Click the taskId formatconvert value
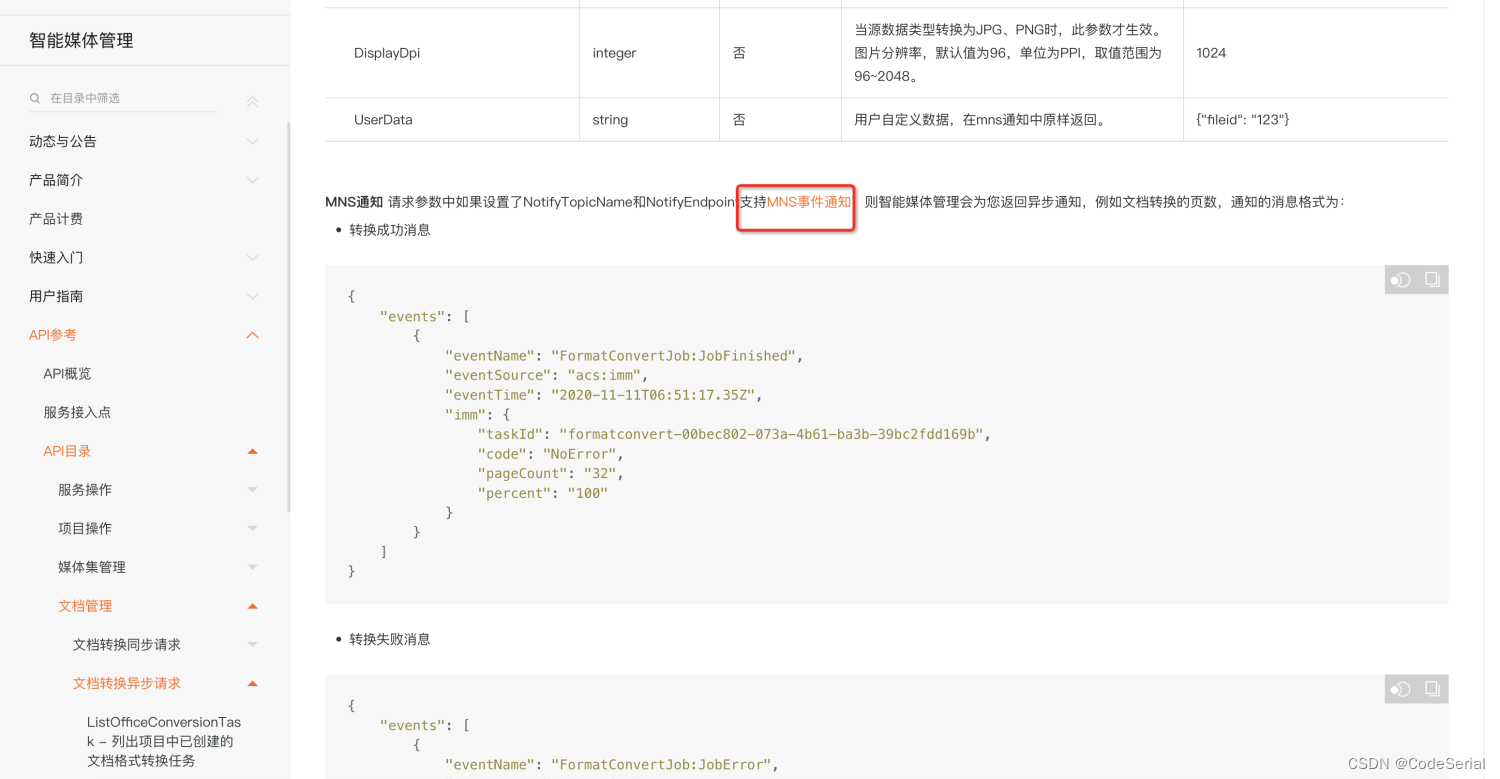 (x=773, y=434)
